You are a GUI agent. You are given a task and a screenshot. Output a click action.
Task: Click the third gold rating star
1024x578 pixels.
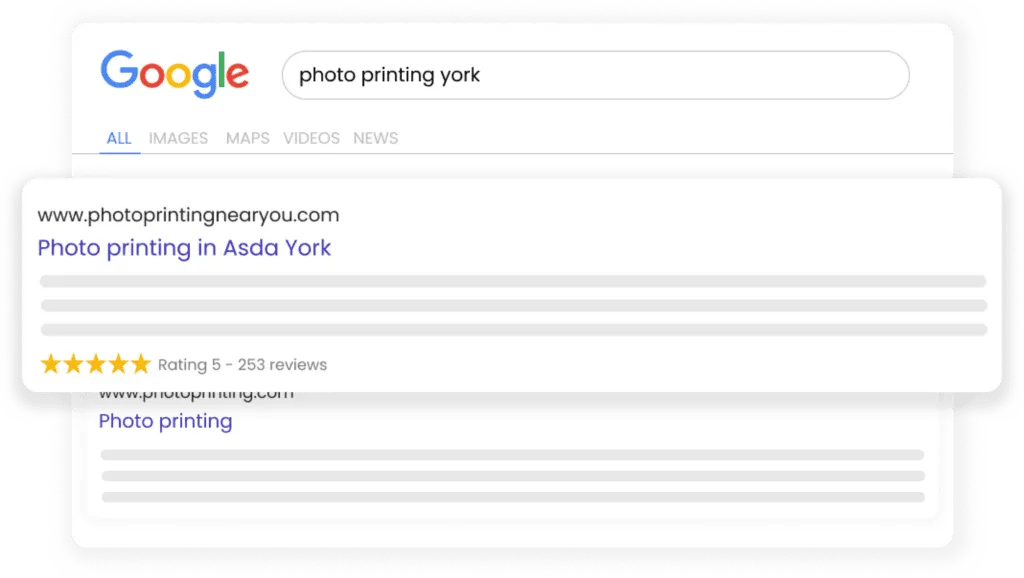tap(95, 364)
